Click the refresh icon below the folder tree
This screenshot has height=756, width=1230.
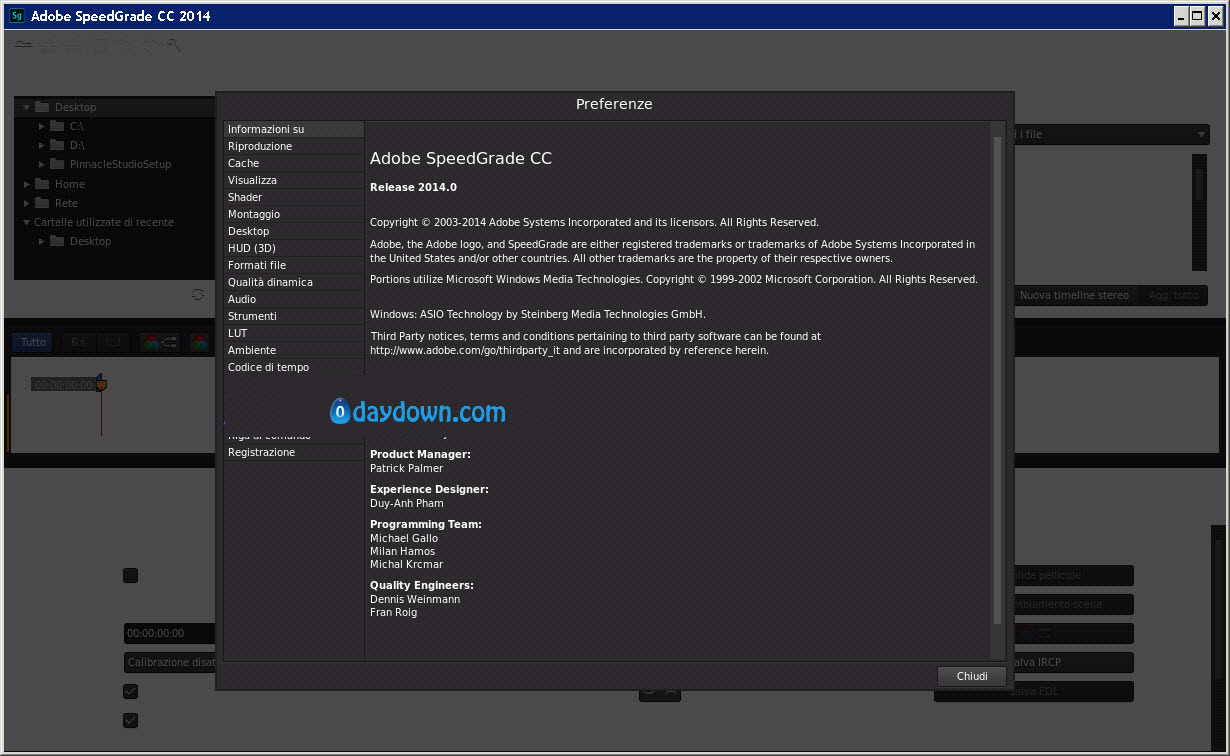pos(198,294)
